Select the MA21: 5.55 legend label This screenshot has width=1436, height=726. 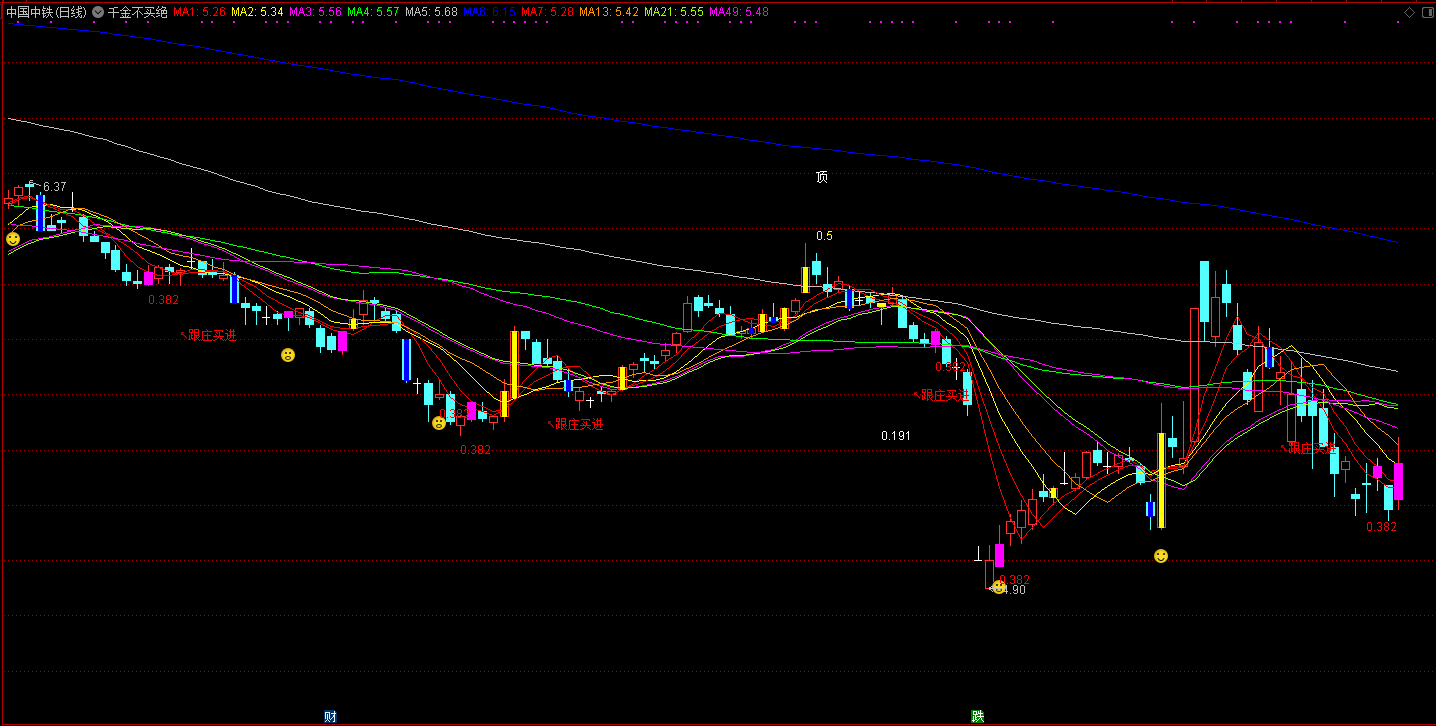[x=674, y=12]
